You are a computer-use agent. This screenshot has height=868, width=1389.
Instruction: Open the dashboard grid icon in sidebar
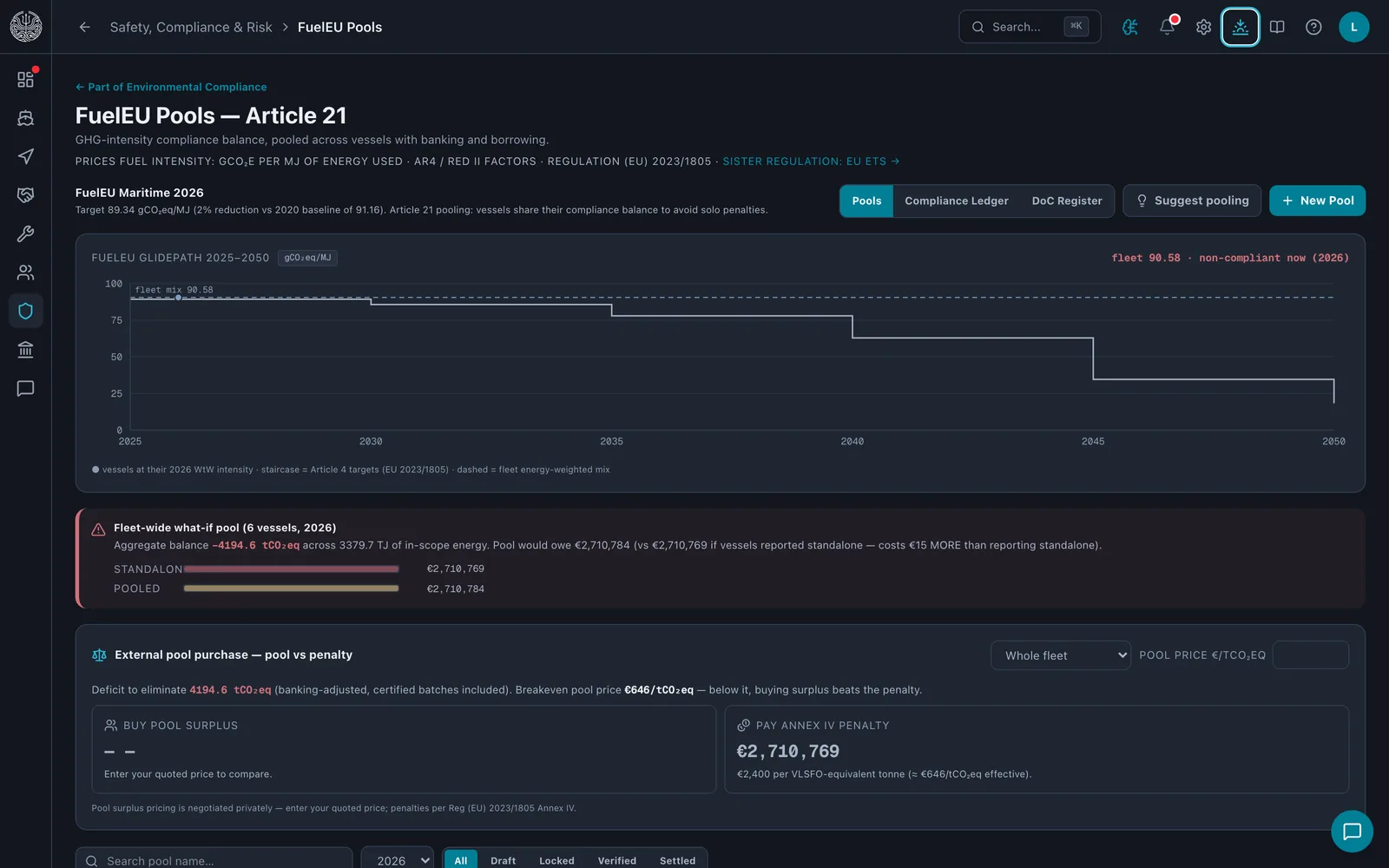(25, 79)
